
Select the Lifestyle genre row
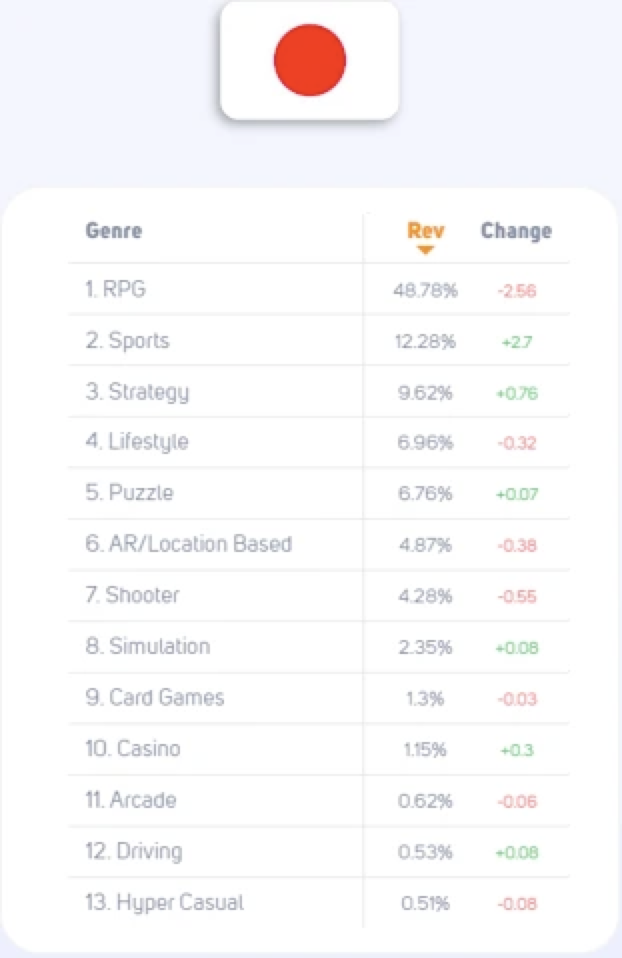click(x=319, y=442)
